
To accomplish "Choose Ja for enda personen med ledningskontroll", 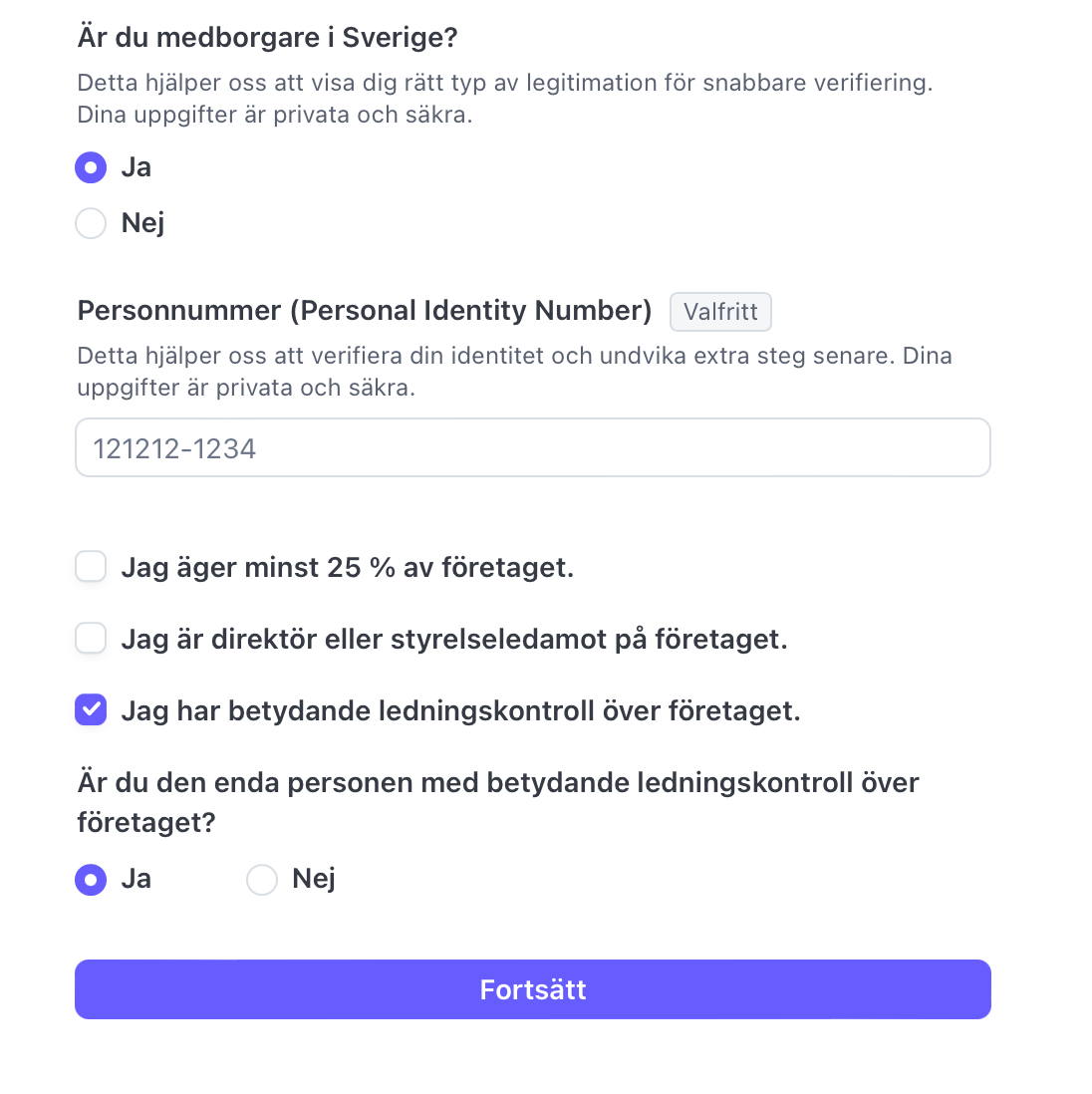I will [x=91, y=880].
